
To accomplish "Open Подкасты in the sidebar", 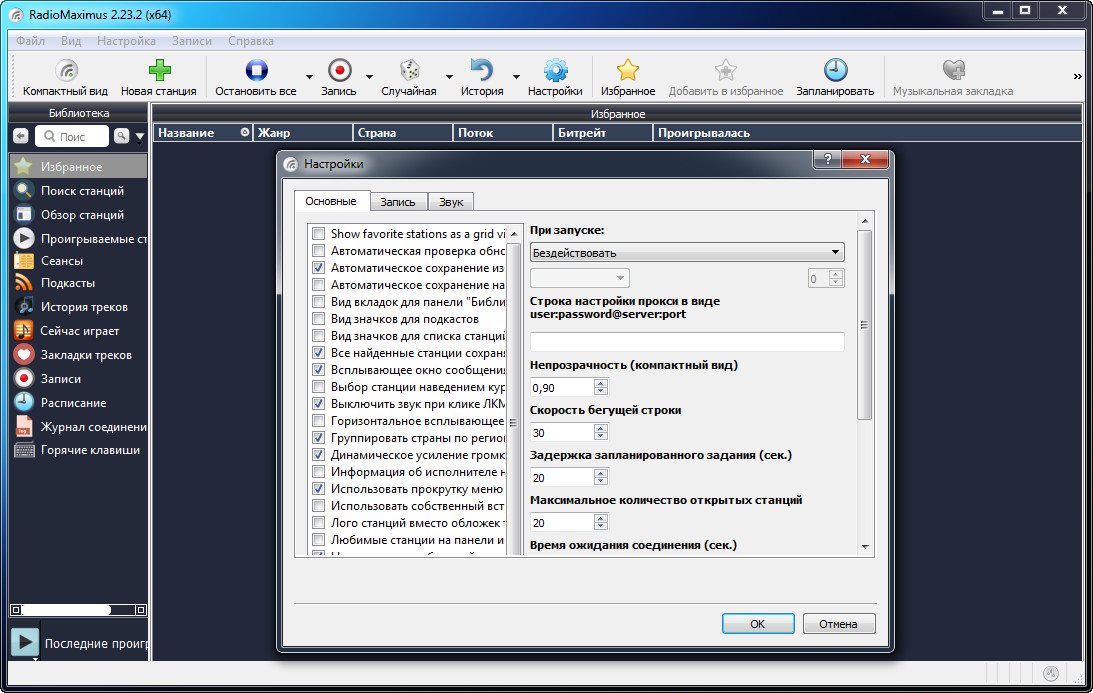I will point(79,283).
